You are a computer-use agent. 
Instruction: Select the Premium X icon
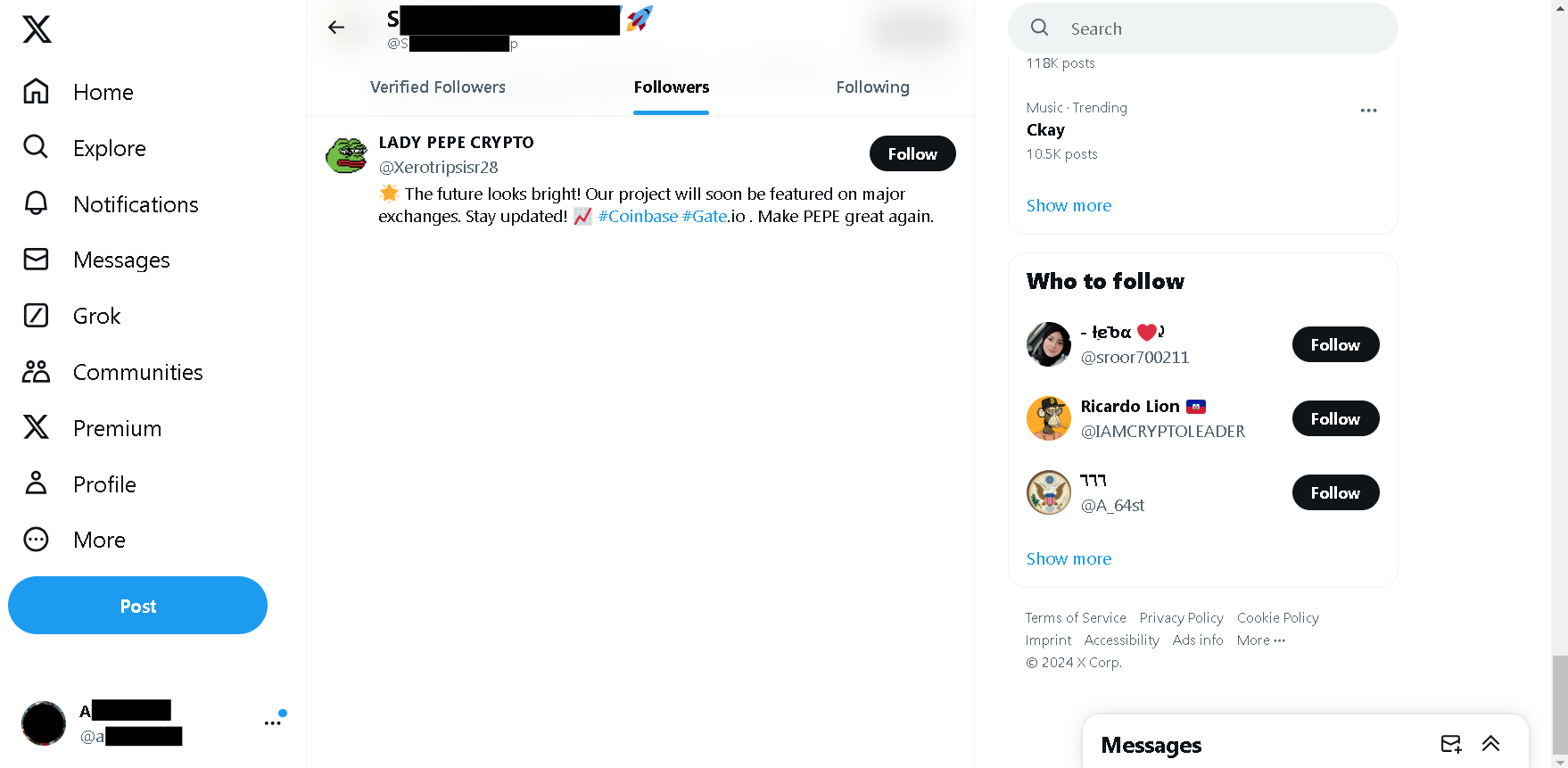pos(36,427)
